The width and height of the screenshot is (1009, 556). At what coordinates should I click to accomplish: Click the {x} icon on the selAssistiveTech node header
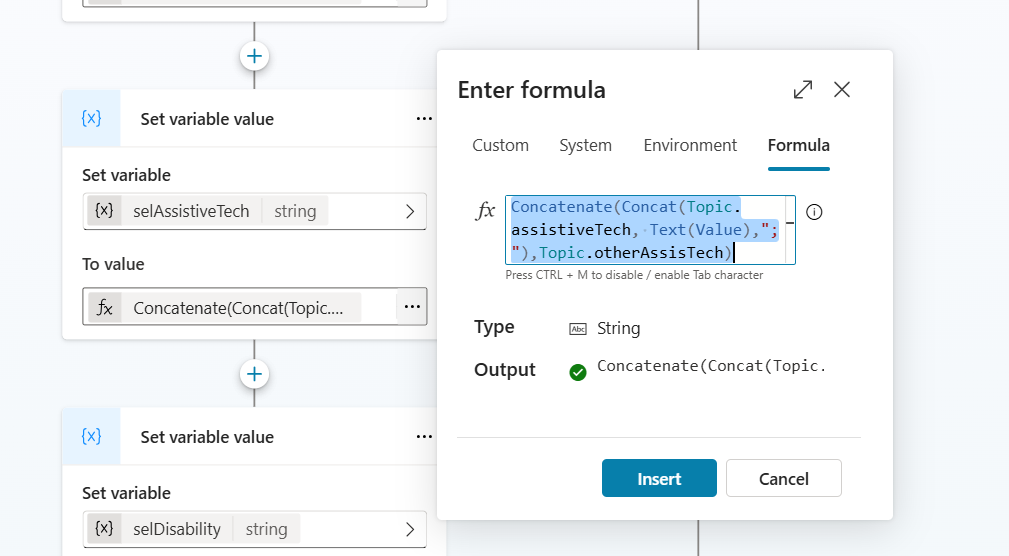tap(91, 119)
